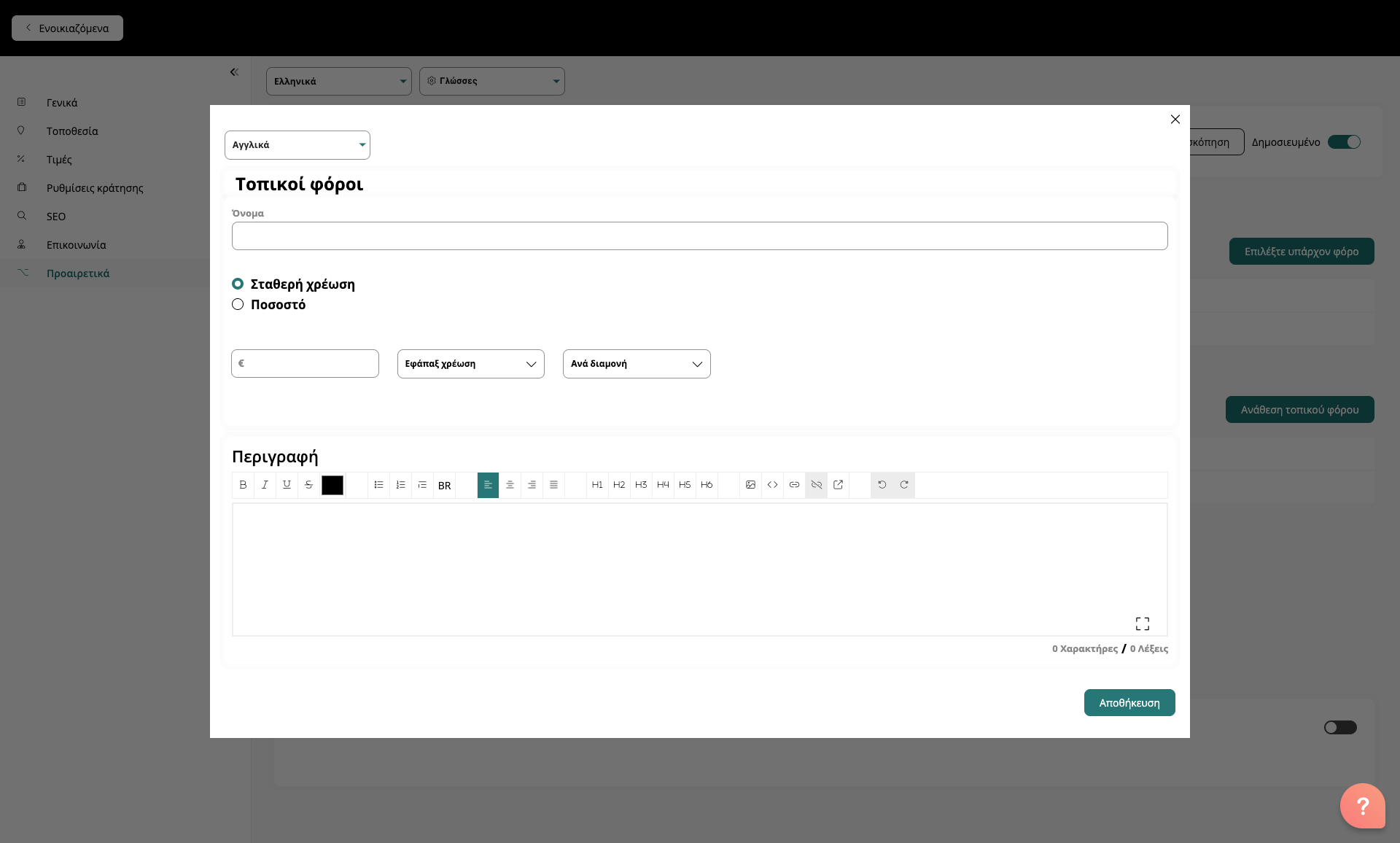Undo last edit in description editor
This screenshot has height=843, width=1400.
point(882,485)
